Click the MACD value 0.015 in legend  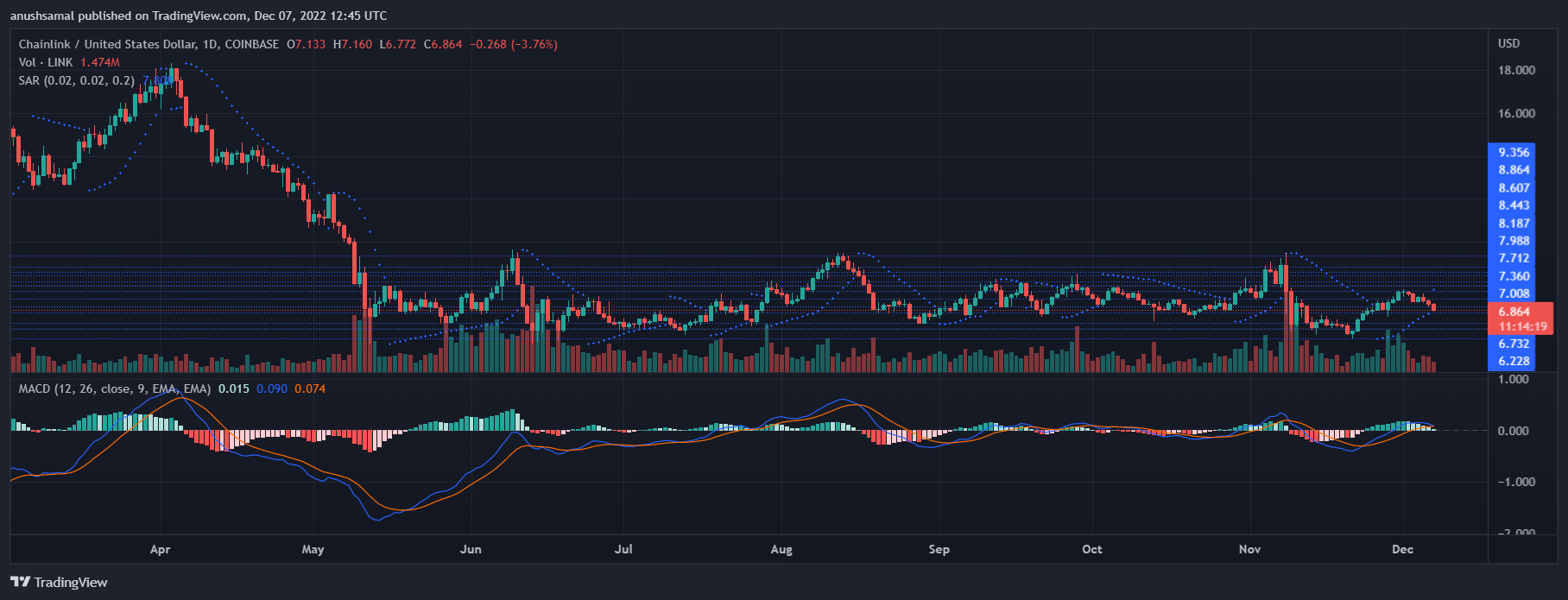pyautogui.click(x=233, y=388)
